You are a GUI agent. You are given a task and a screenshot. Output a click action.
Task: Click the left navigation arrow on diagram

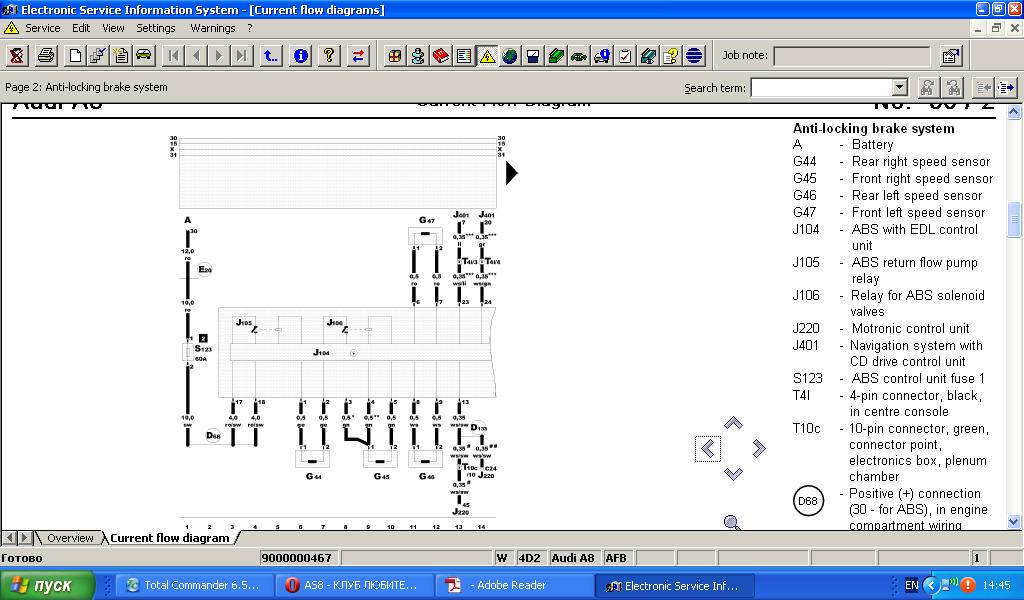(x=708, y=449)
